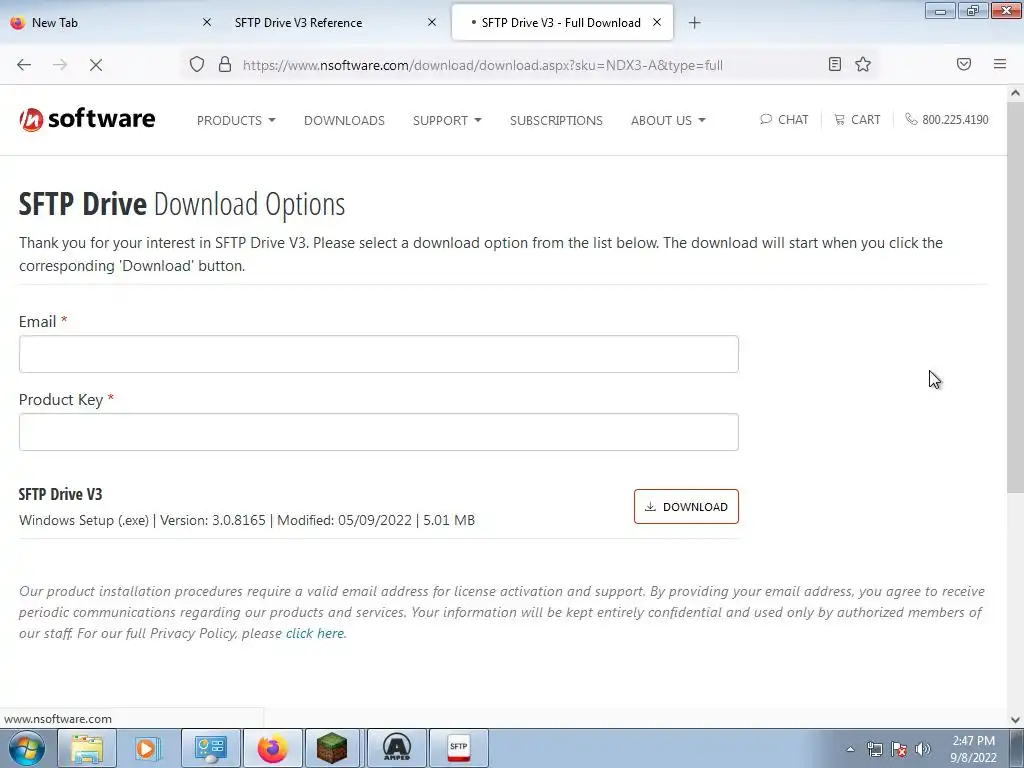Click the volume speaker tray icon
Image resolution: width=1024 pixels, height=768 pixels.
tap(922, 749)
